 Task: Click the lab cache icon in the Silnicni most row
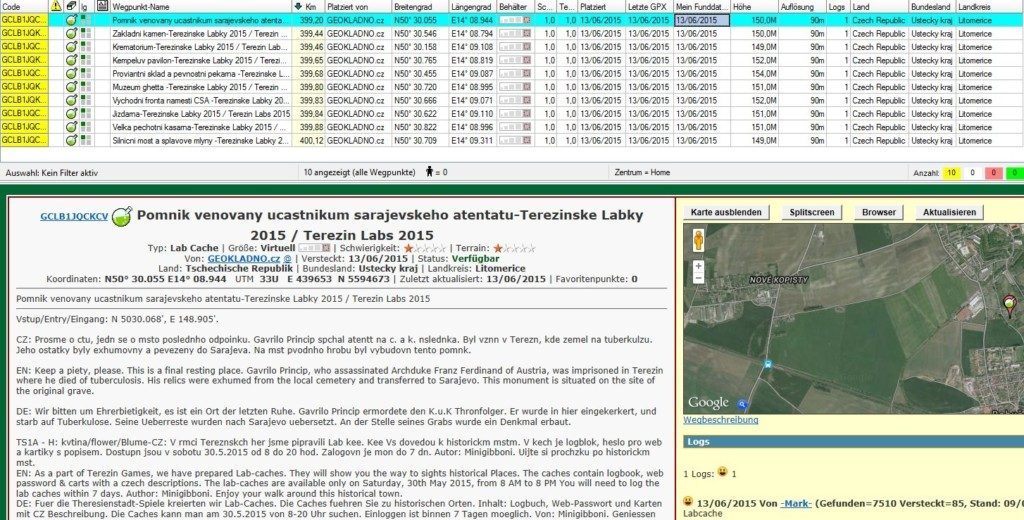[x=71, y=140]
